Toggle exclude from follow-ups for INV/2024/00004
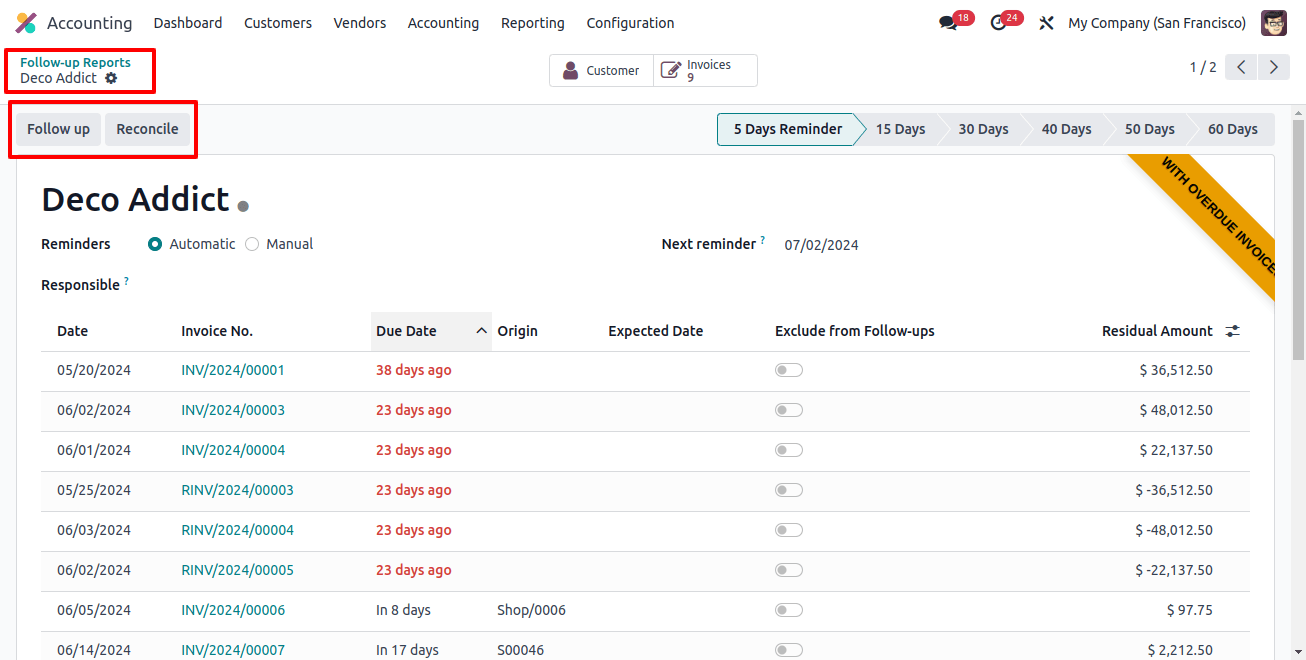 [x=789, y=450]
